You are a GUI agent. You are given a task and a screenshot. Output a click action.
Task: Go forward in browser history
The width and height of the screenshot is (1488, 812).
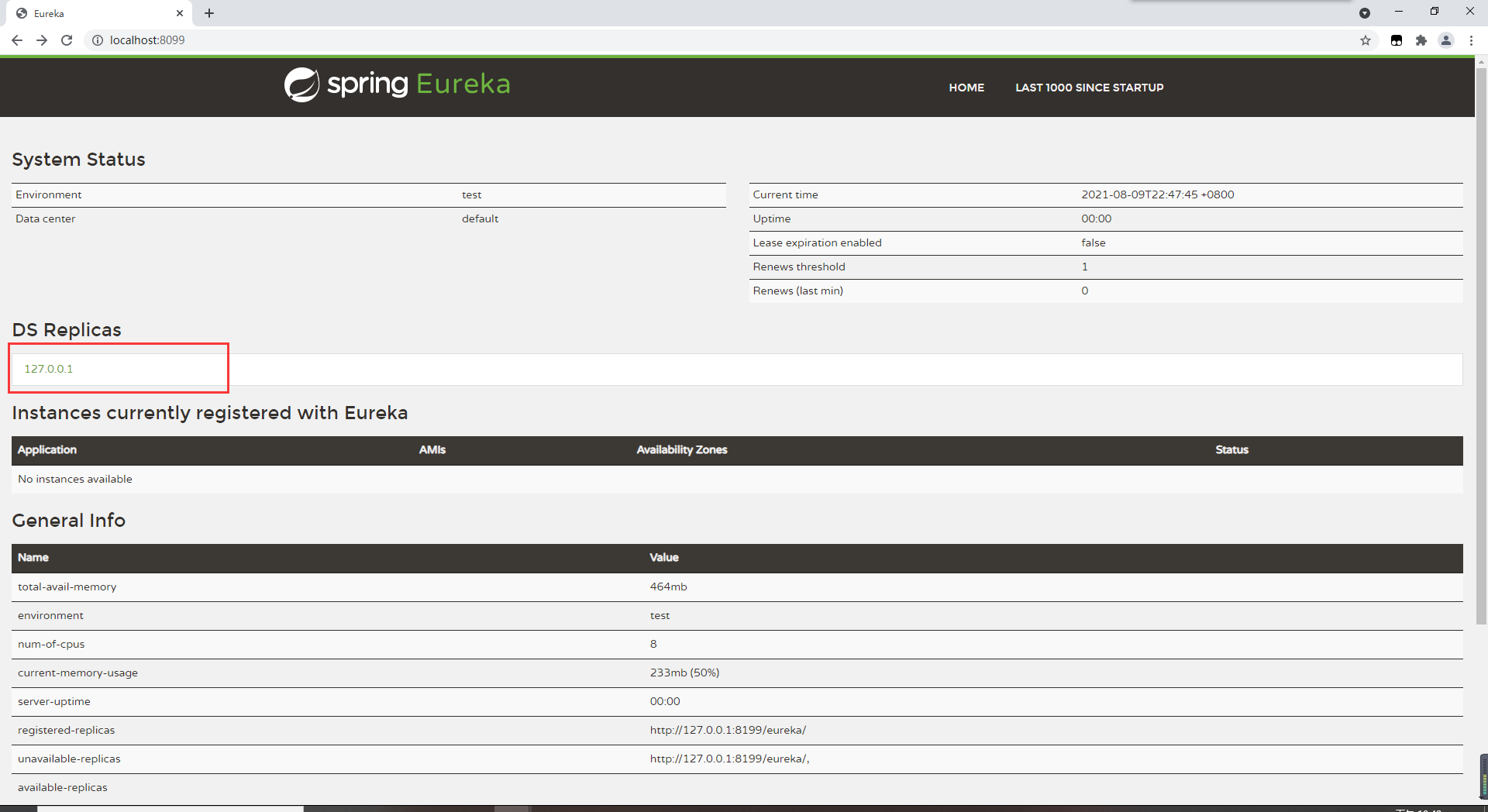pos(42,40)
